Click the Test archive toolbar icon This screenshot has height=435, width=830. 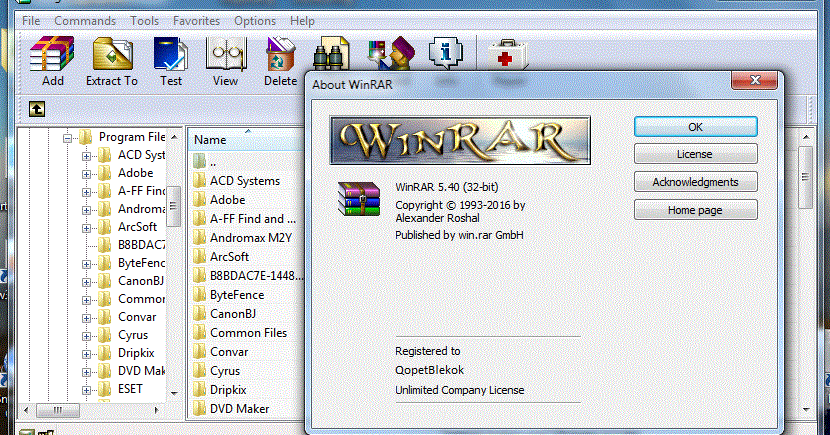tap(170, 53)
